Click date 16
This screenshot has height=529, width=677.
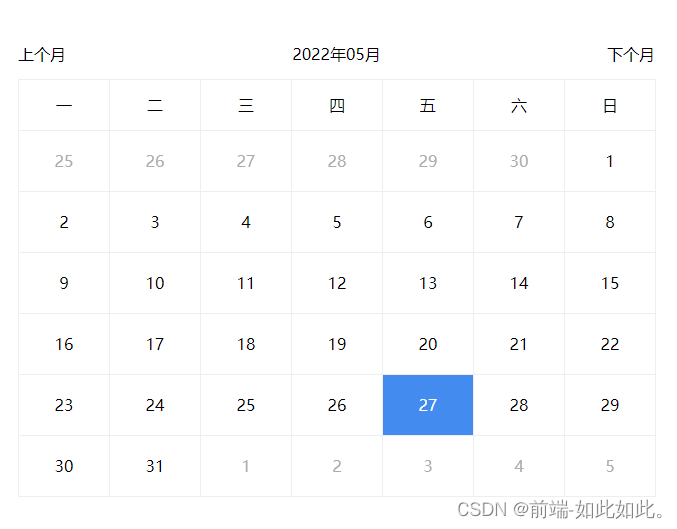click(x=64, y=344)
